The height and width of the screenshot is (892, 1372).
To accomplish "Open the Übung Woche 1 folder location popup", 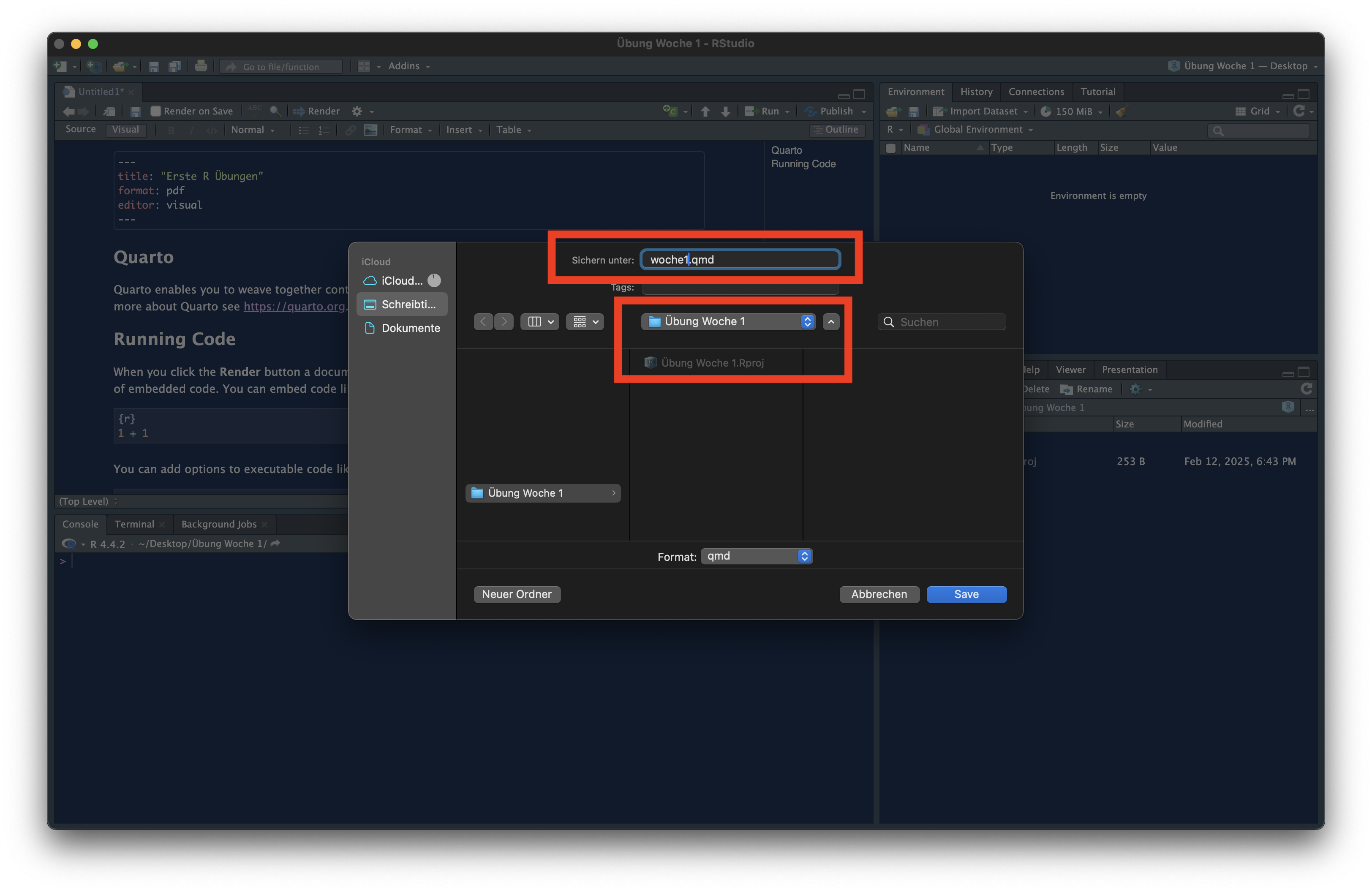I will tap(728, 321).
